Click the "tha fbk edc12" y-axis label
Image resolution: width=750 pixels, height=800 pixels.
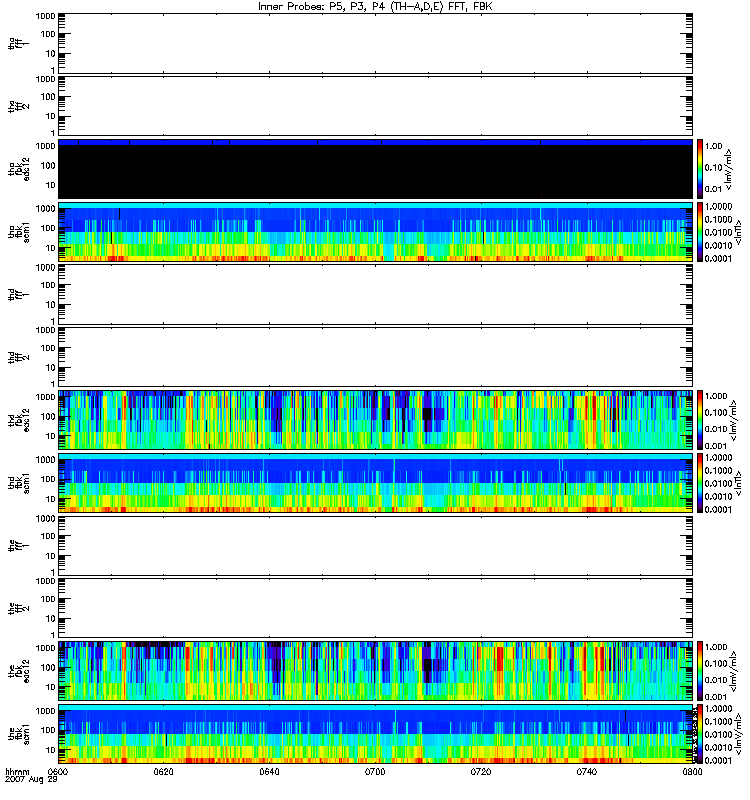[x=18, y=169]
